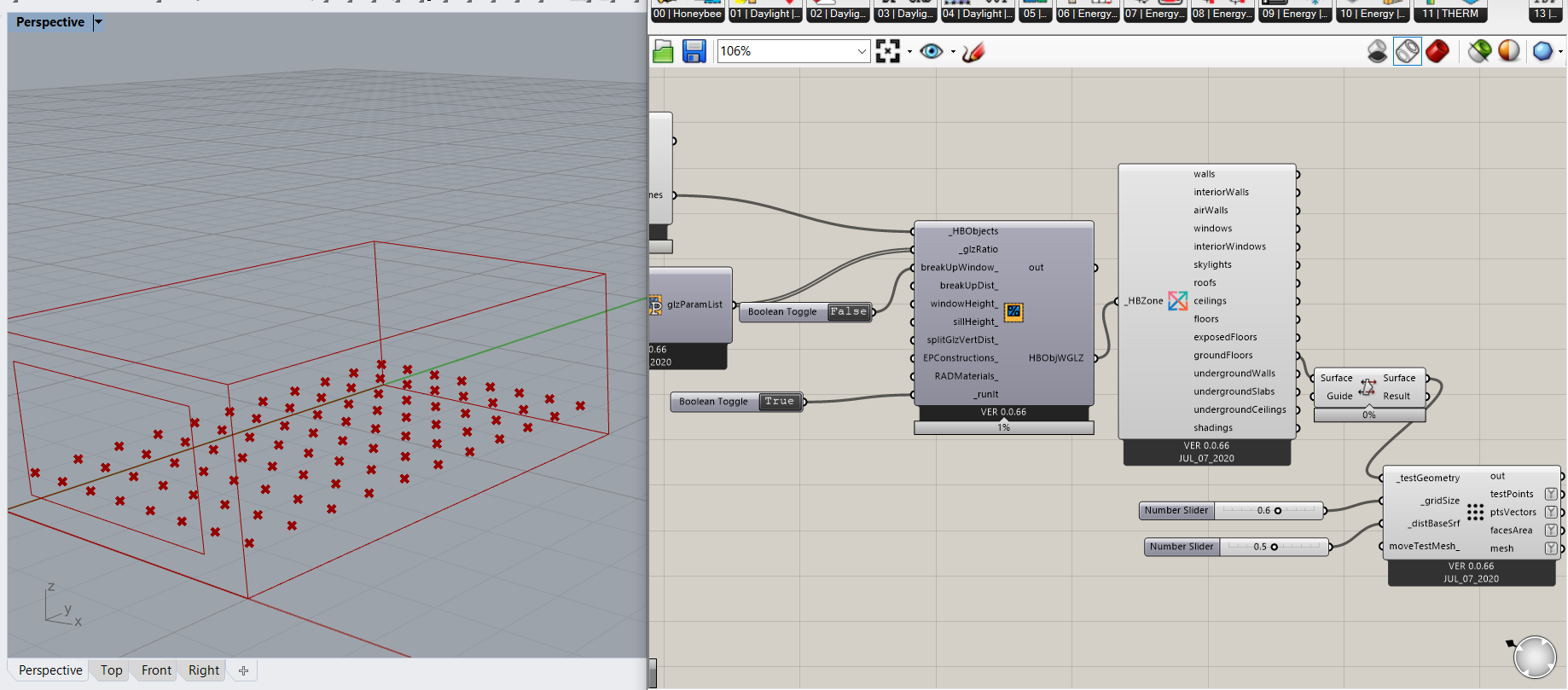The image size is (1568, 690).
Task: Click the zoom extents icon
Action: tap(888, 51)
